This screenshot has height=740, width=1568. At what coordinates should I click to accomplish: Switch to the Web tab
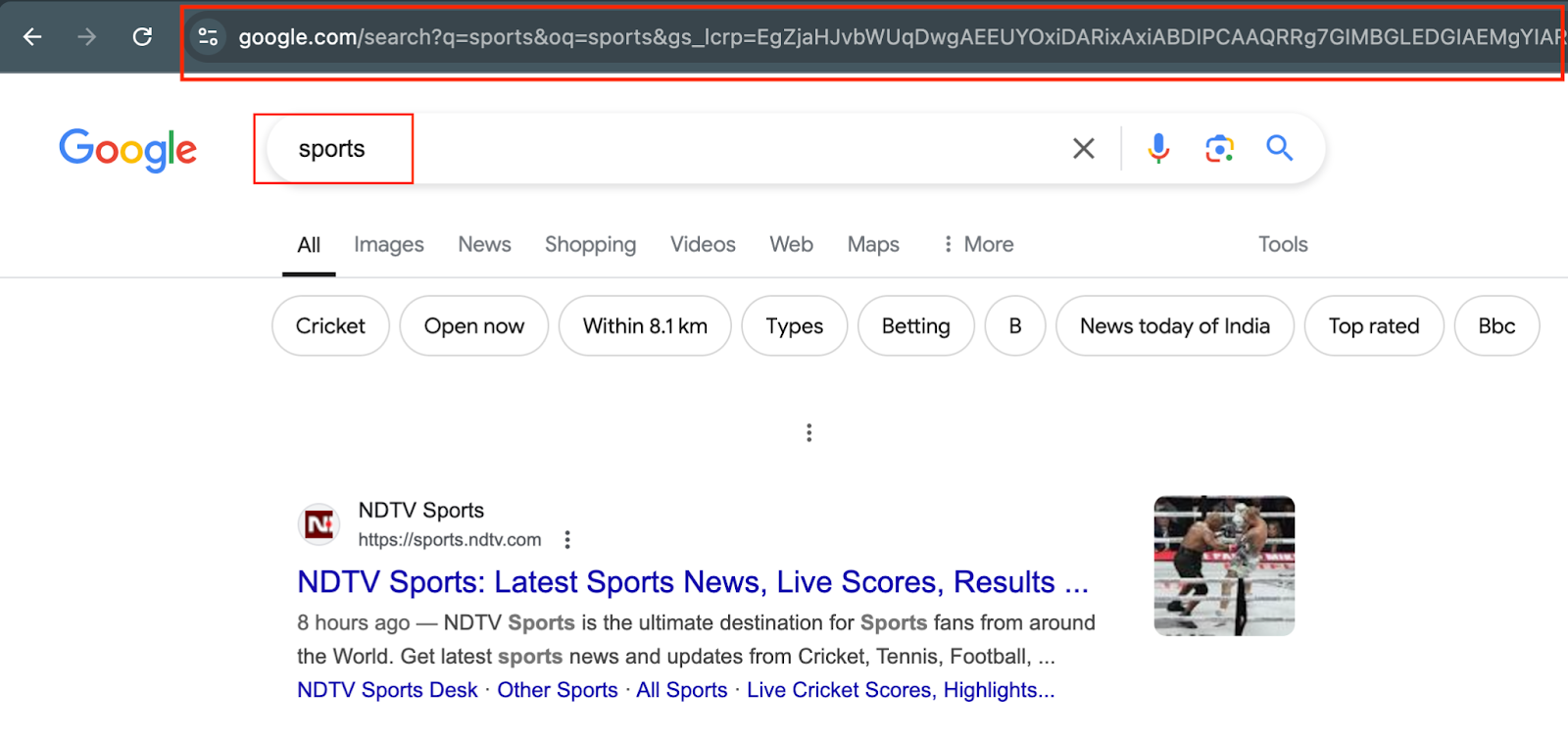click(x=791, y=245)
